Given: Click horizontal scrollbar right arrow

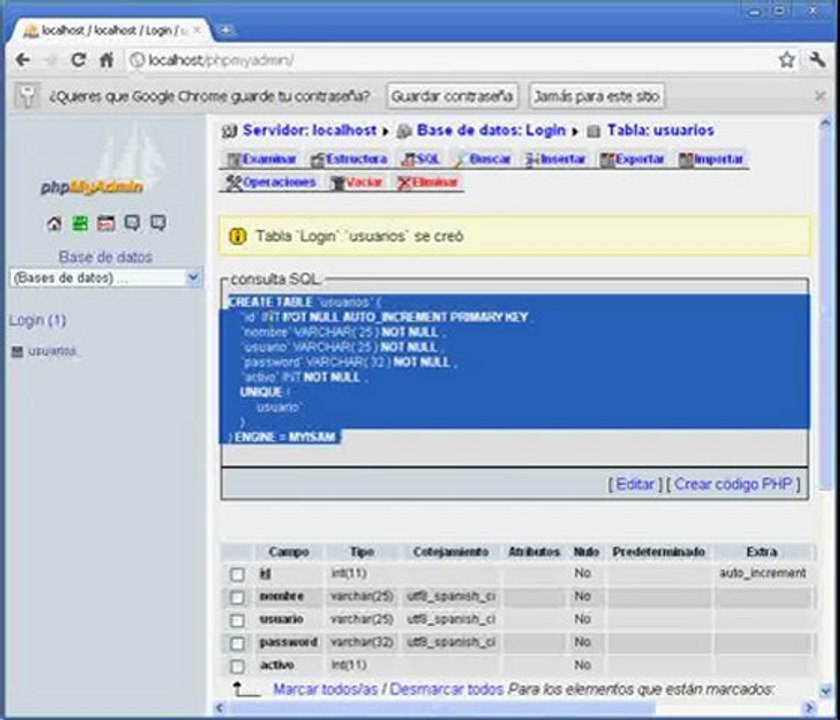Looking at the screenshot, I should click(x=809, y=708).
